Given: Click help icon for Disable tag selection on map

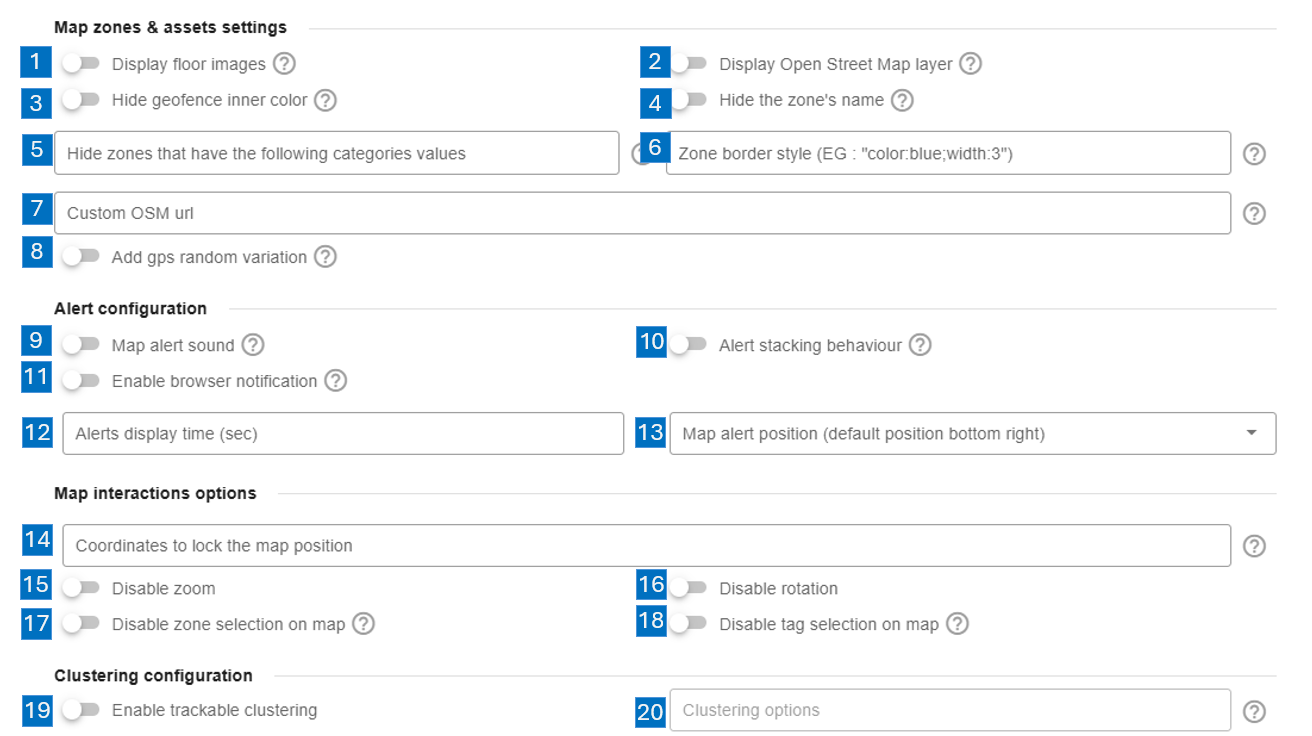Looking at the screenshot, I should point(957,624).
